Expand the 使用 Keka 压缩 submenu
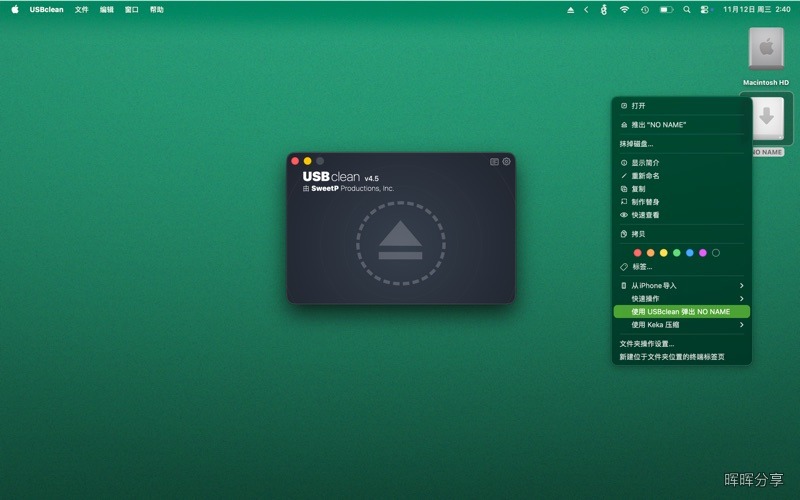The height and width of the screenshot is (500, 800). [682, 324]
